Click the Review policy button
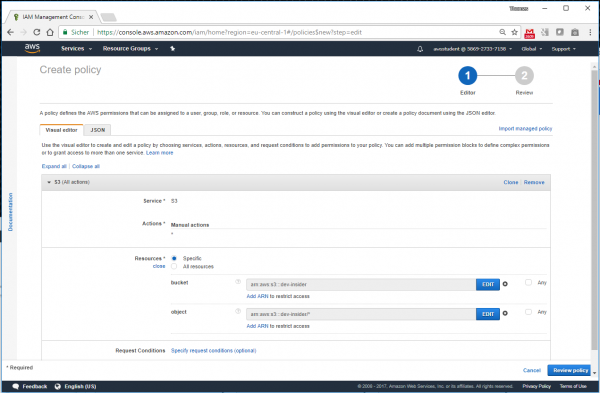This screenshot has width=600, height=393. click(x=570, y=370)
